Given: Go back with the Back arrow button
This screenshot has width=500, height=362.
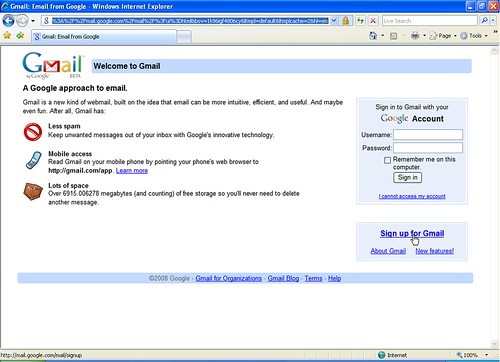Looking at the screenshot, I should point(8,21).
